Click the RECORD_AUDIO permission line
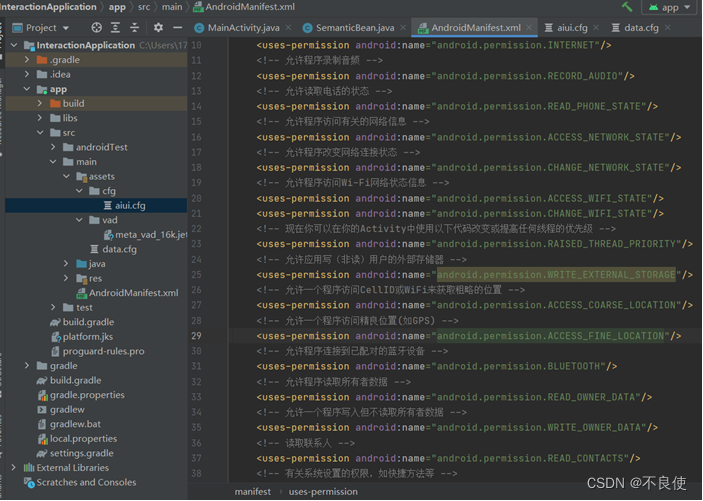The image size is (703, 501). point(445,76)
